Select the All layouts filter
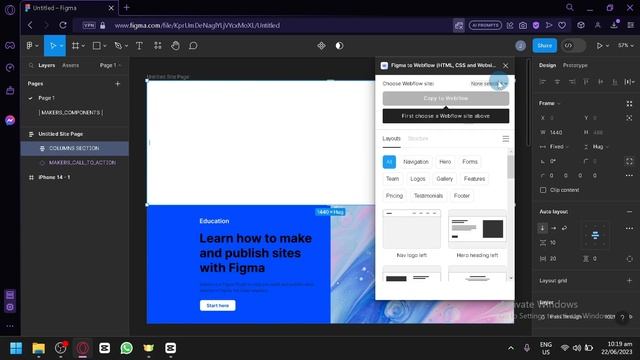 pyautogui.click(x=389, y=162)
